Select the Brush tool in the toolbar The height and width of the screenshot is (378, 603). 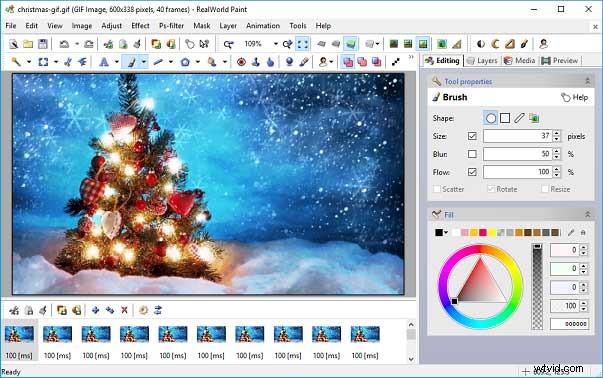click(x=131, y=62)
